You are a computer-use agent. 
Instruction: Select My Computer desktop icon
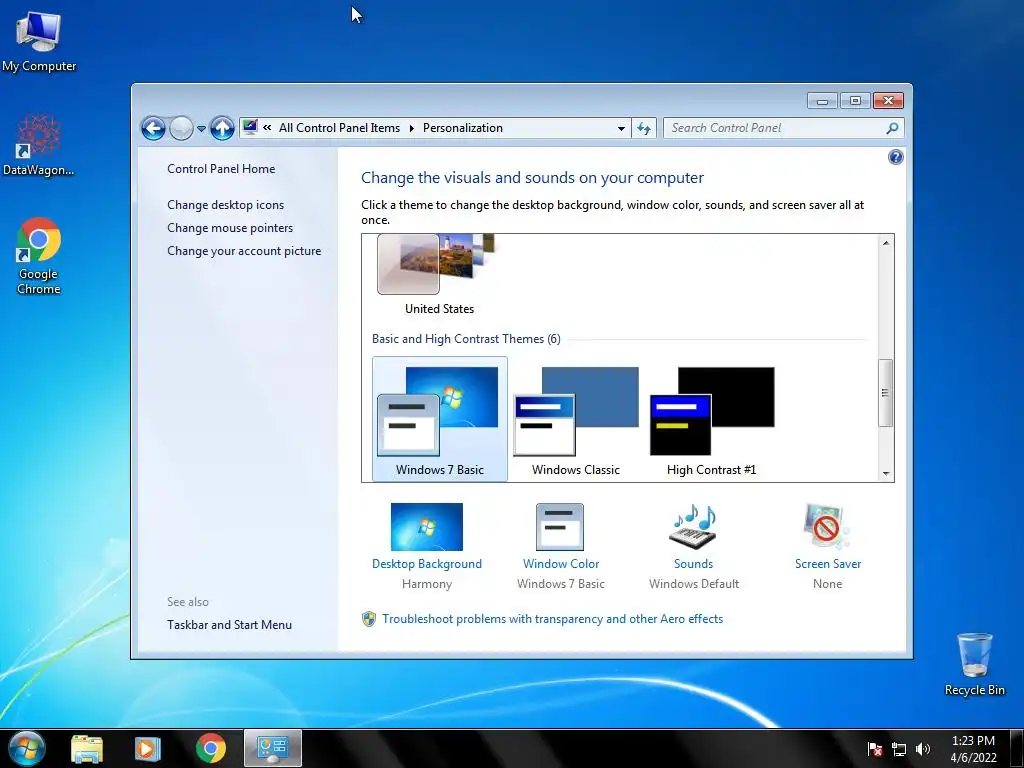coord(39,41)
